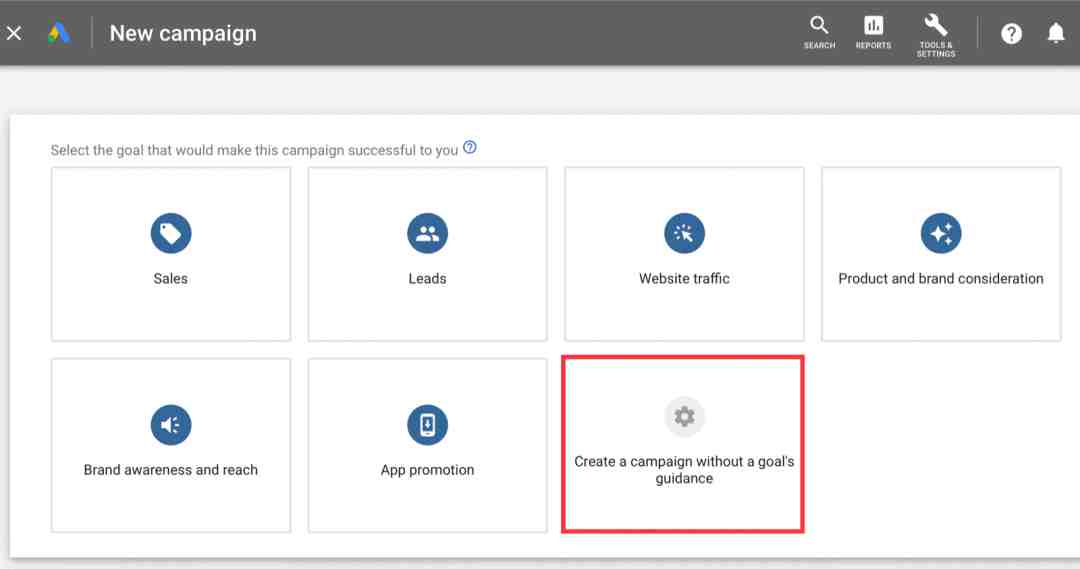The image size is (1080, 569).
Task: Open the Reports menu
Action: click(x=873, y=32)
